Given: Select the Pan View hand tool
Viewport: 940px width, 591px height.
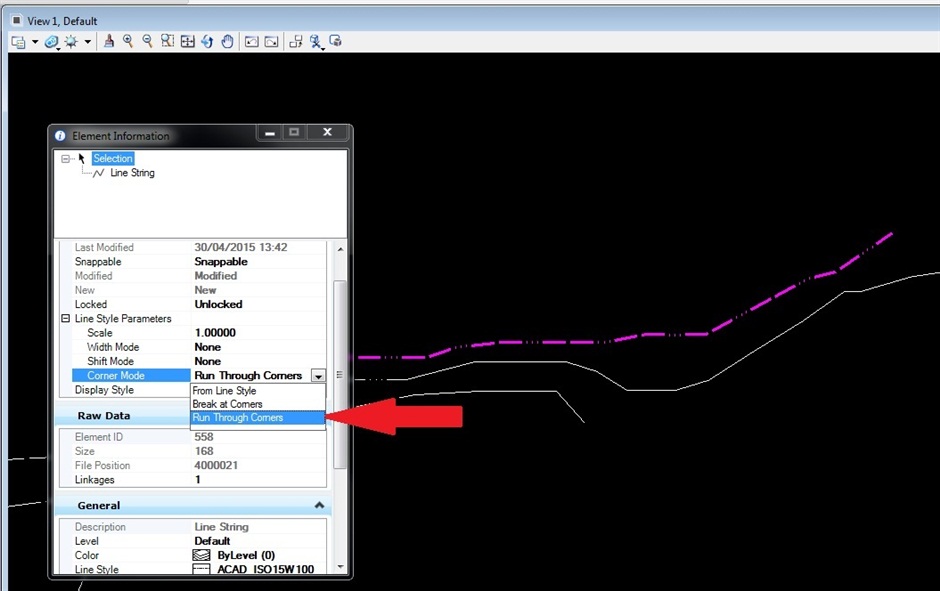Looking at the screenshot, I should pyautogui.click(x=227, y=41).
